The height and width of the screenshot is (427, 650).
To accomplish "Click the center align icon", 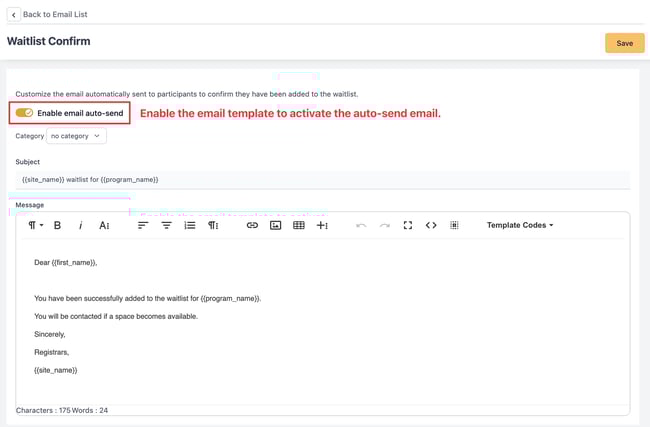I will coord(166,225).
